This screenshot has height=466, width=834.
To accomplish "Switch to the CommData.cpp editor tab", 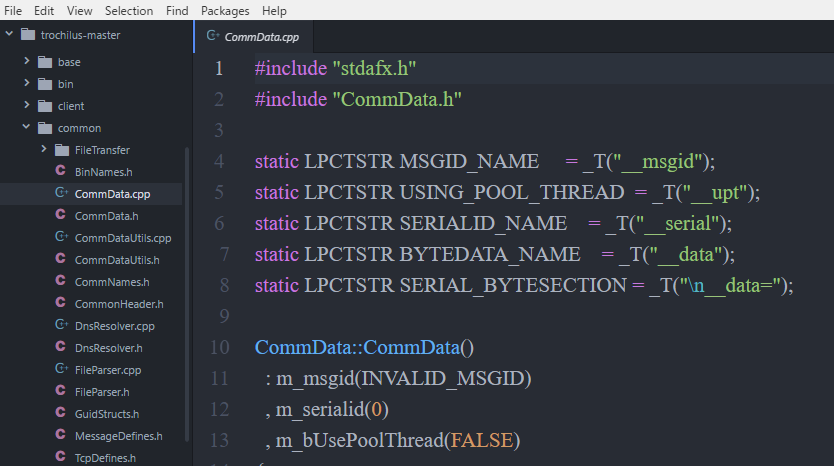I will click(x=254, y=37).
